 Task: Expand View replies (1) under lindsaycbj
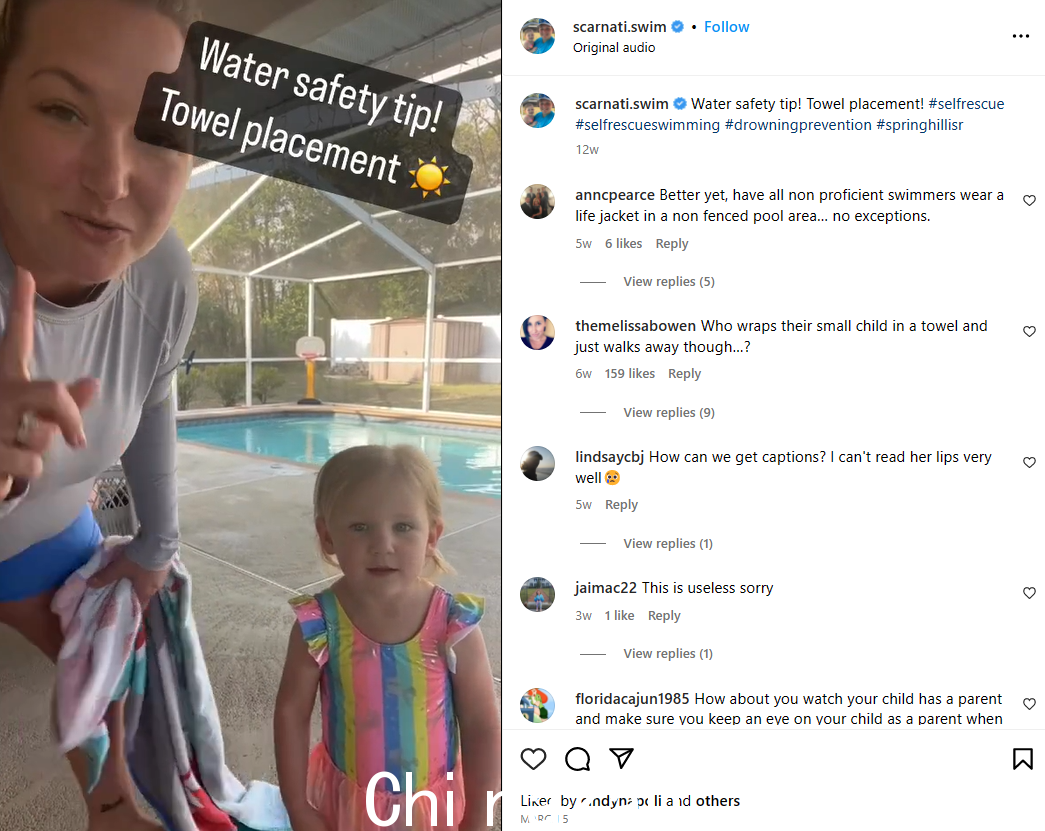pyautogui.click(x=668, y=543)
